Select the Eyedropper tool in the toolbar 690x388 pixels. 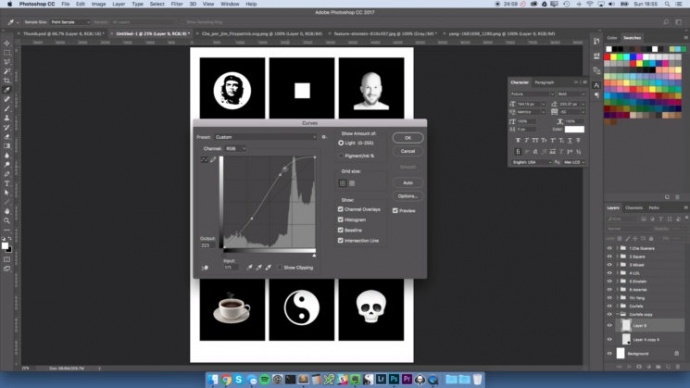[7, 90]
